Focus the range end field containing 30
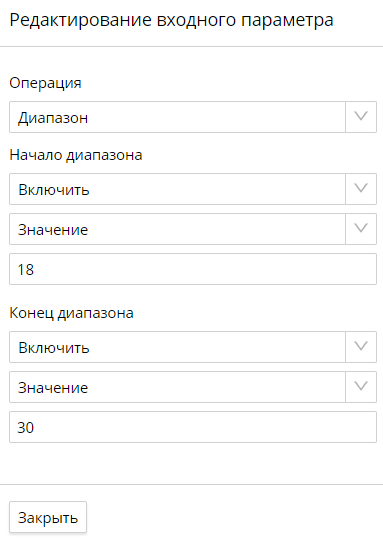This screenshot has height=541, width=383. click(193, 427)
